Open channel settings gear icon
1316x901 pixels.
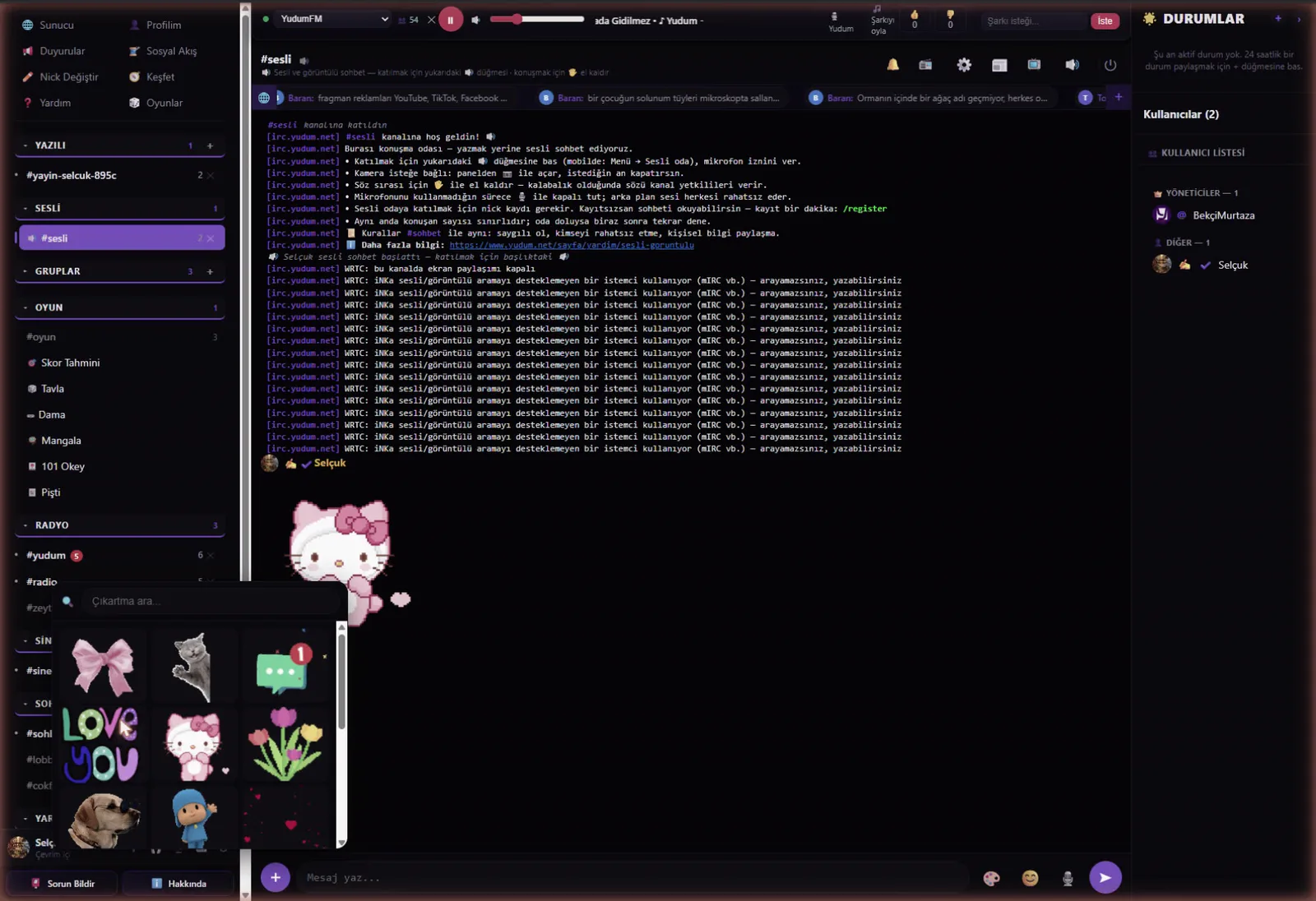tap(964, 65)
